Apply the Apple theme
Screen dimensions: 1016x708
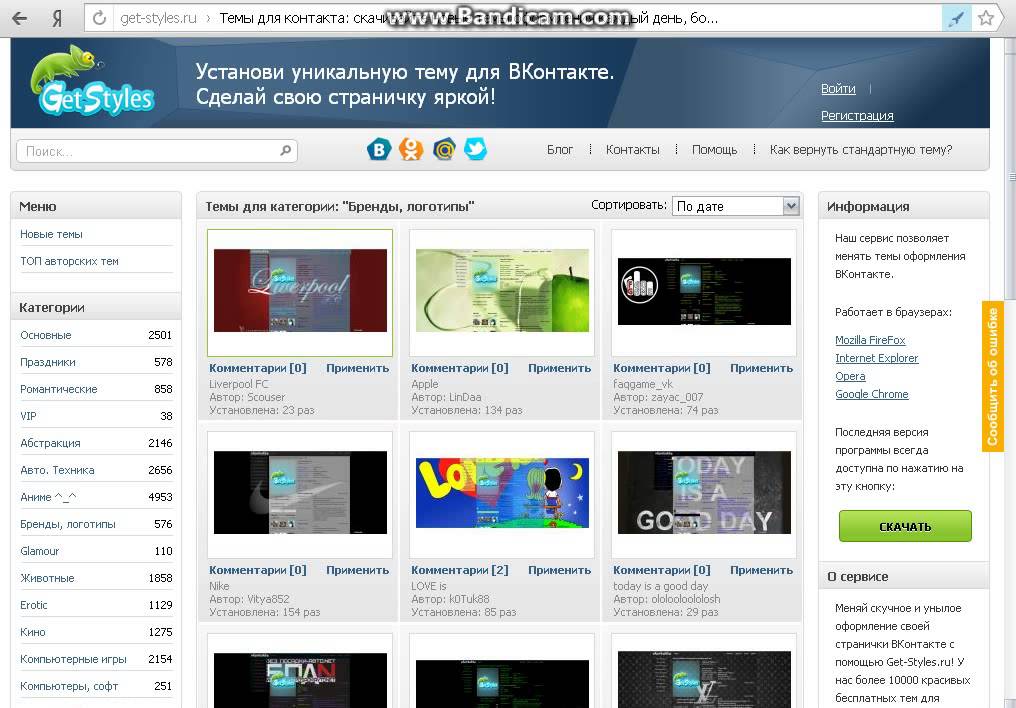[560, 368]
